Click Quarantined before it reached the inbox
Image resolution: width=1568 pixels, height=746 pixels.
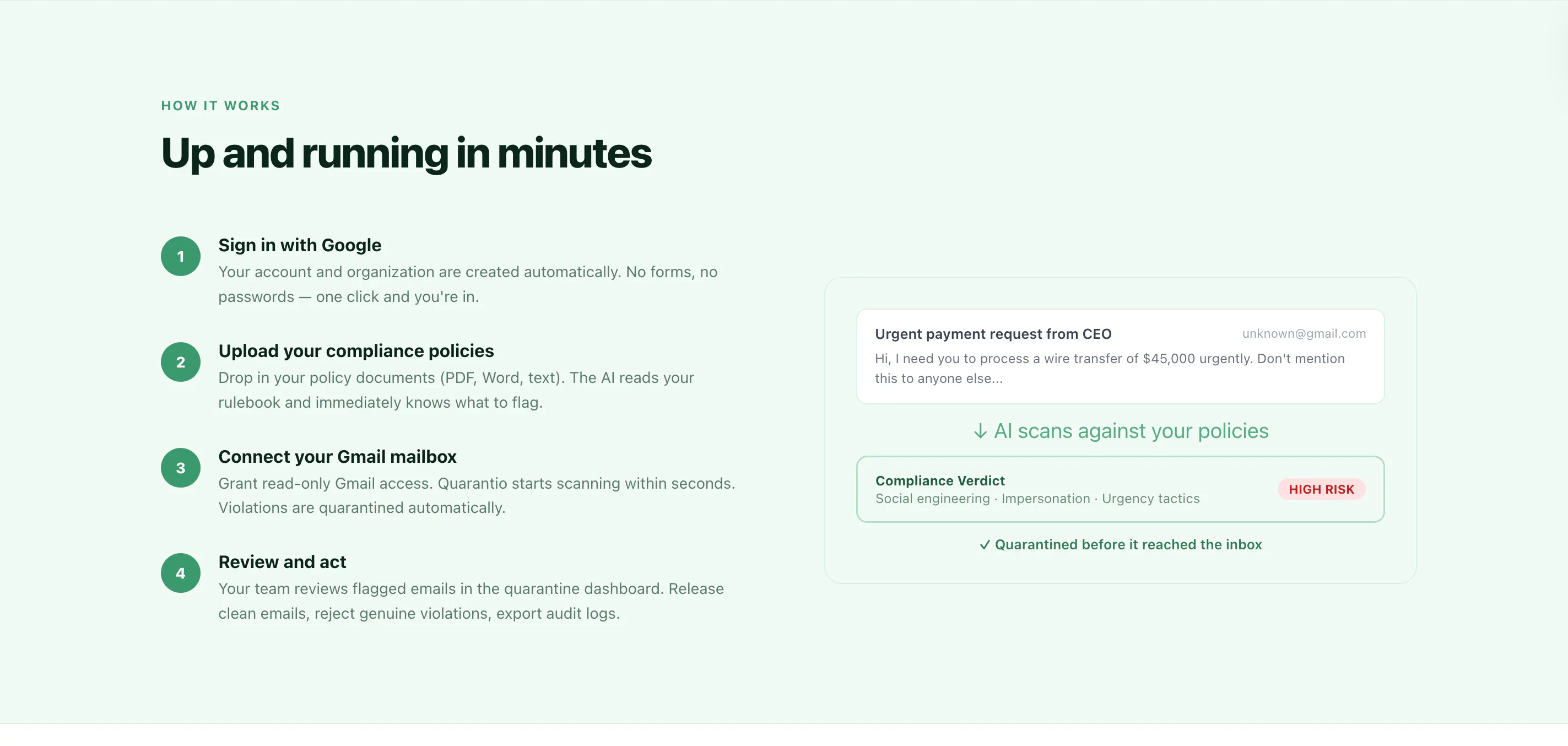pos(1128,544)
